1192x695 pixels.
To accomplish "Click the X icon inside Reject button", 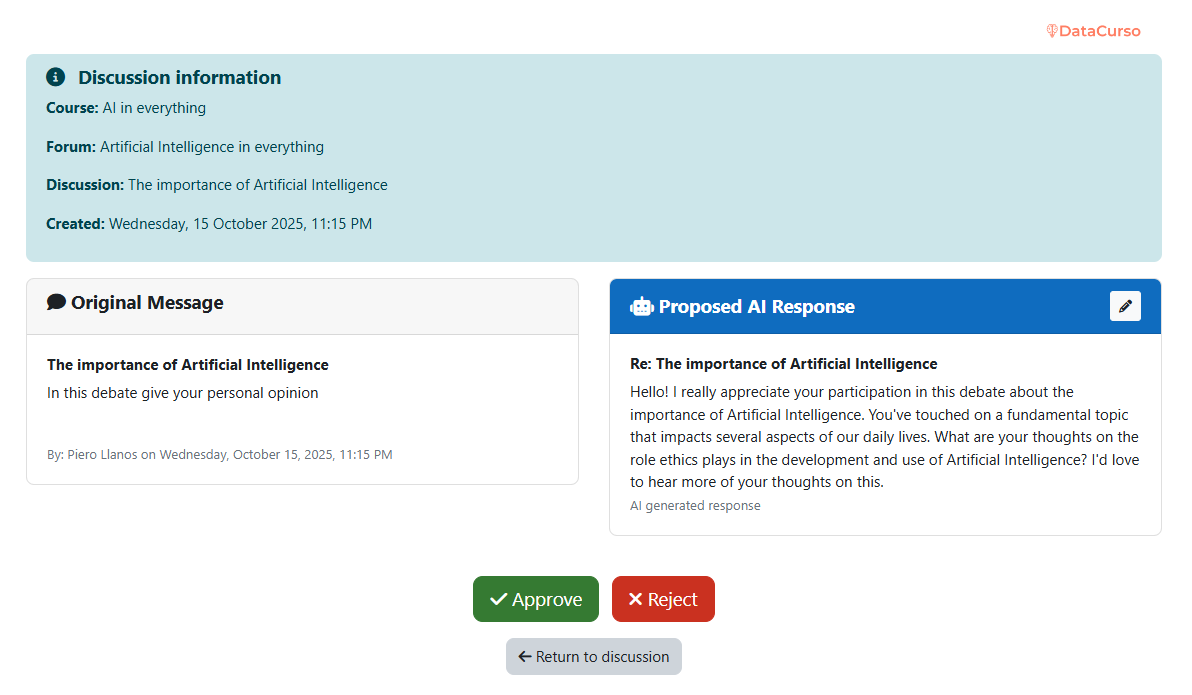I will pos(635,599).
